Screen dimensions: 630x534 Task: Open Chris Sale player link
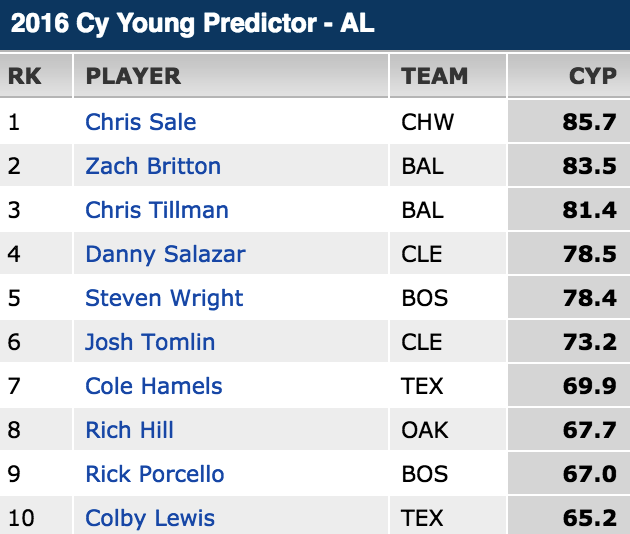click(x=141, y=122)
